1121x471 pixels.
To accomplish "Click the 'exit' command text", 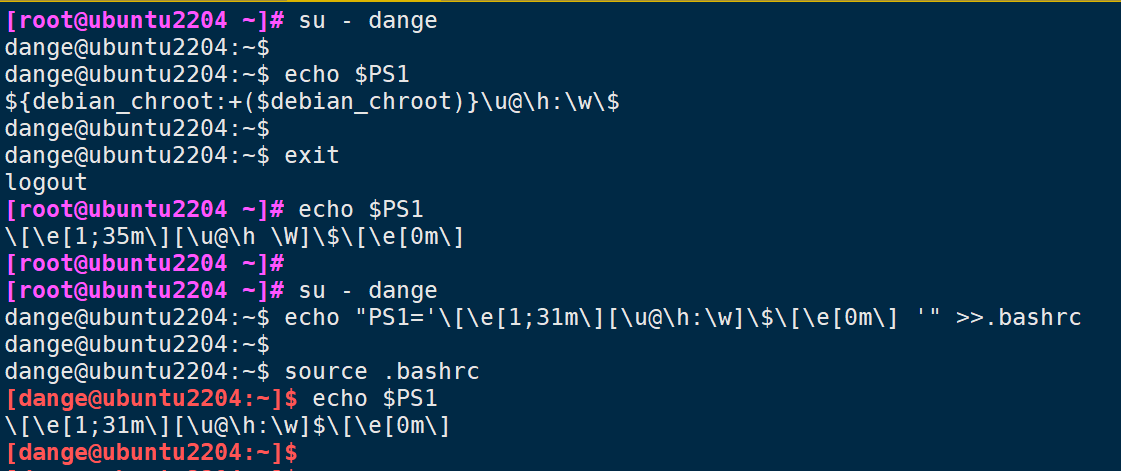I will pyautogui.click(x=312, y=155).
